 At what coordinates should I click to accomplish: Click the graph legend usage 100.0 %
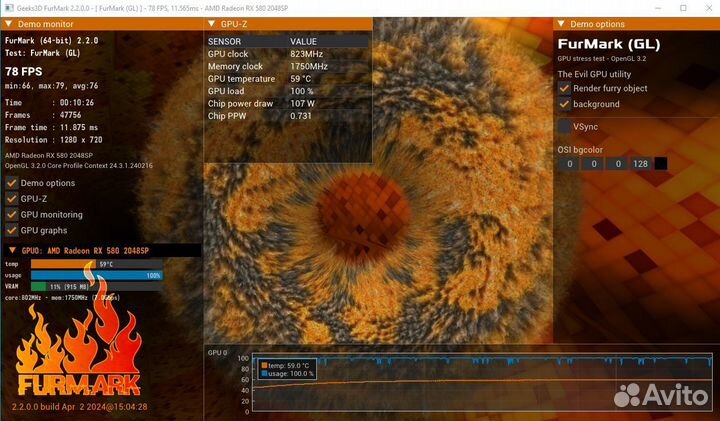287,374
